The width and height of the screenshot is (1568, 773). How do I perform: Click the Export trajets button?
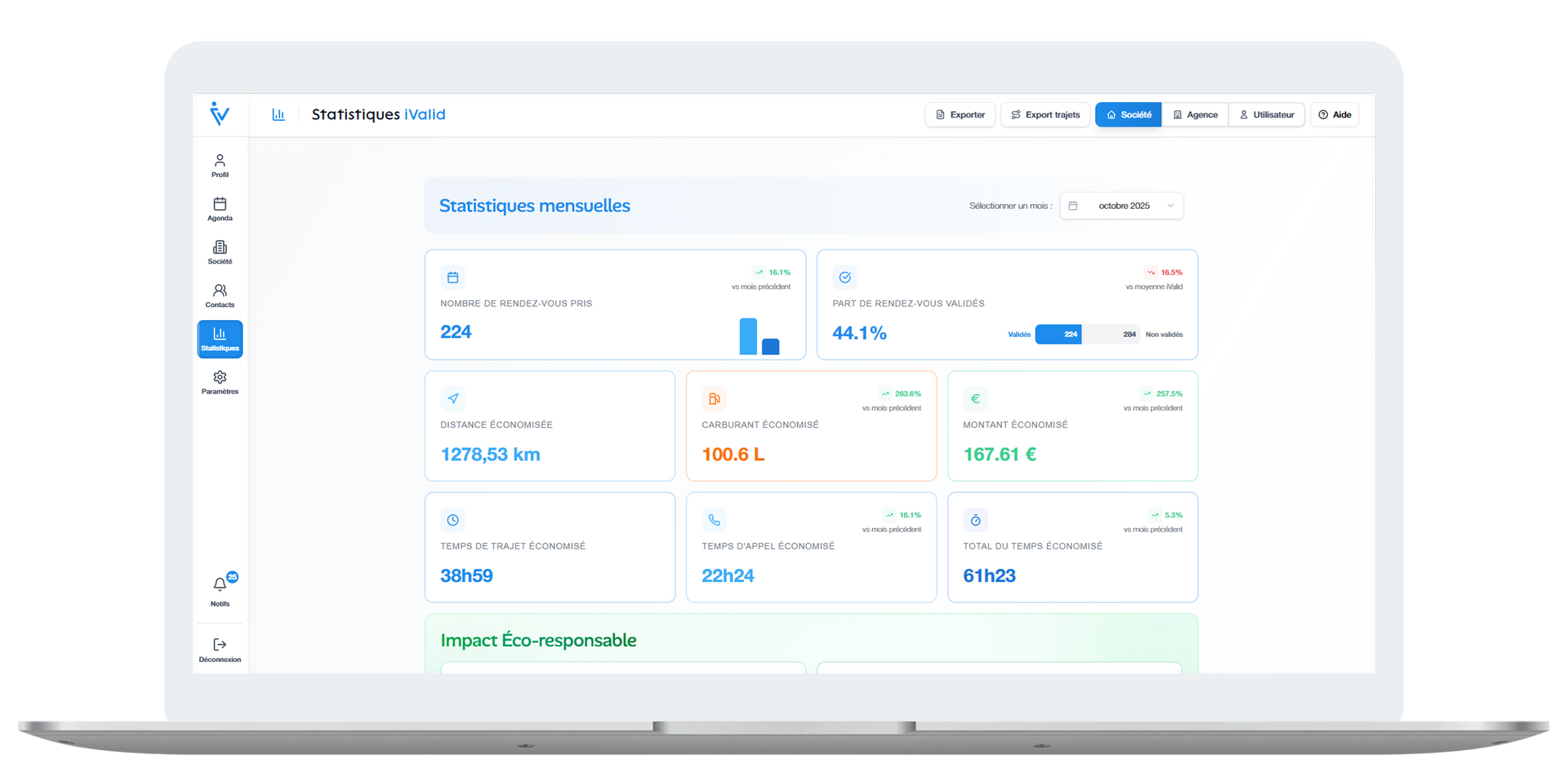(1045, 114)
